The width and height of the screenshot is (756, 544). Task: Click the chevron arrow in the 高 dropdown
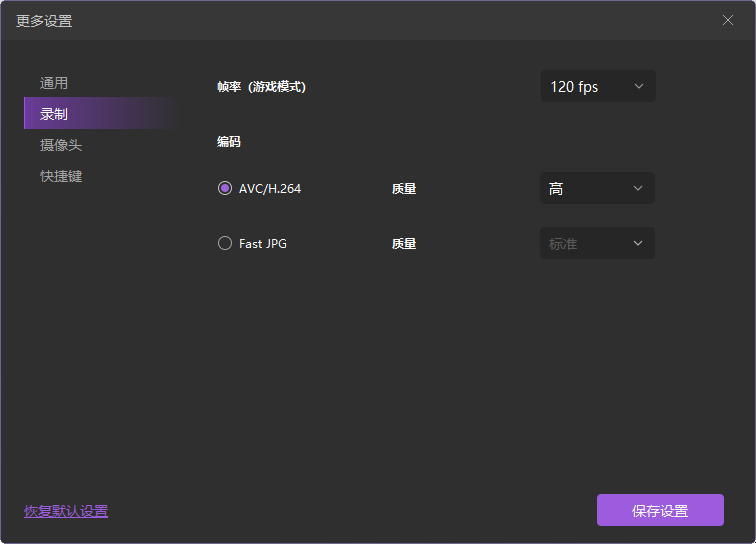pyautogui.click(x=639, y=188)
